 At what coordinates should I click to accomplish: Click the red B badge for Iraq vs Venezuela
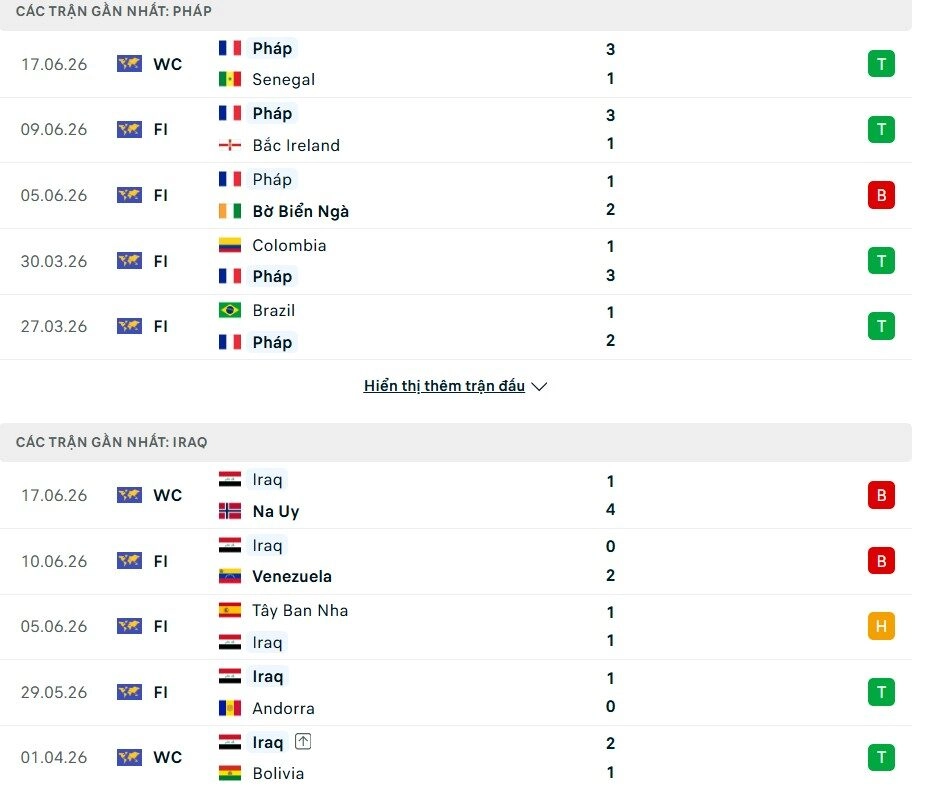(x=881, y=561)
